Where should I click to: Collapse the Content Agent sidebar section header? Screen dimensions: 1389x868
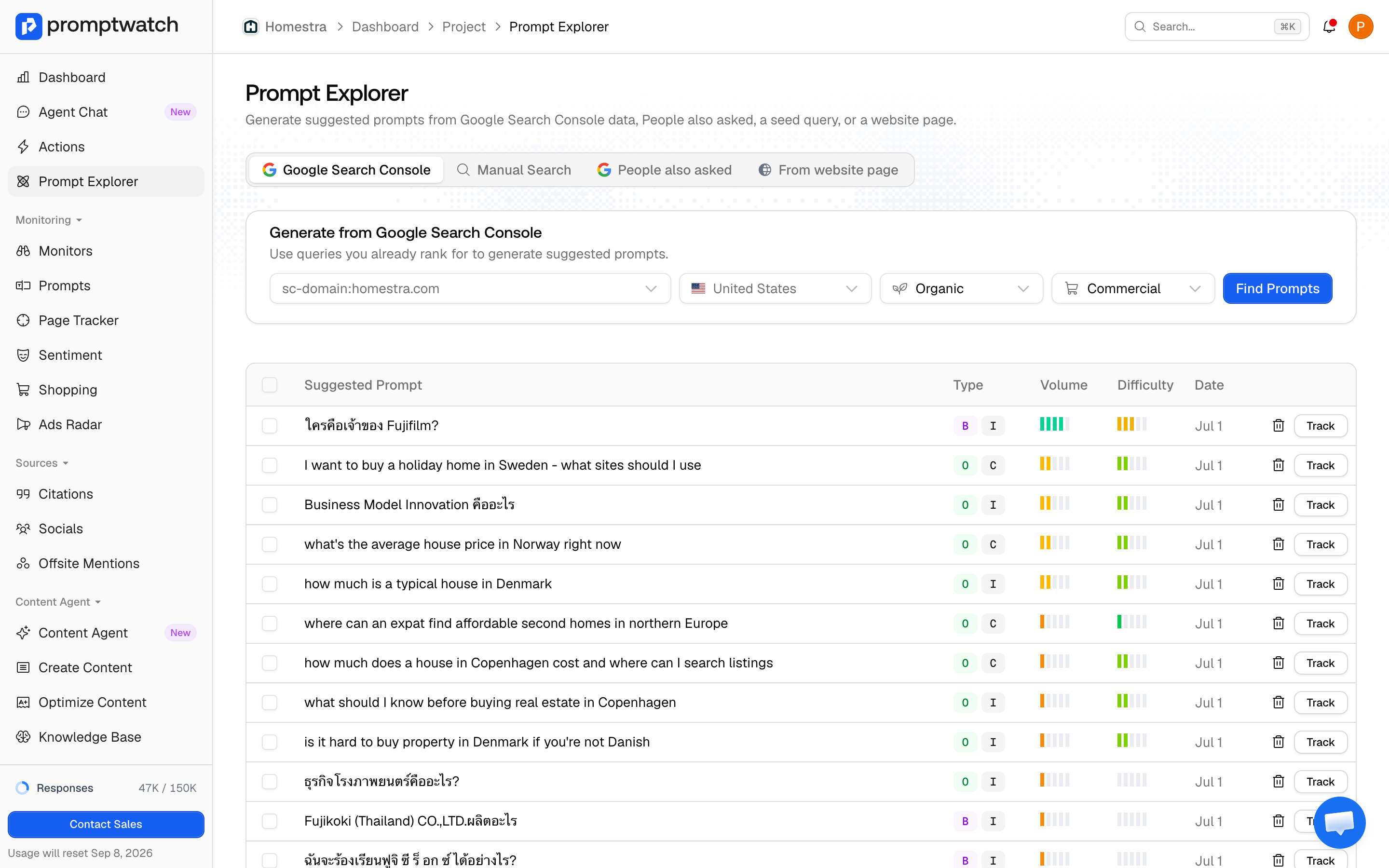click(x=58, y=602)
